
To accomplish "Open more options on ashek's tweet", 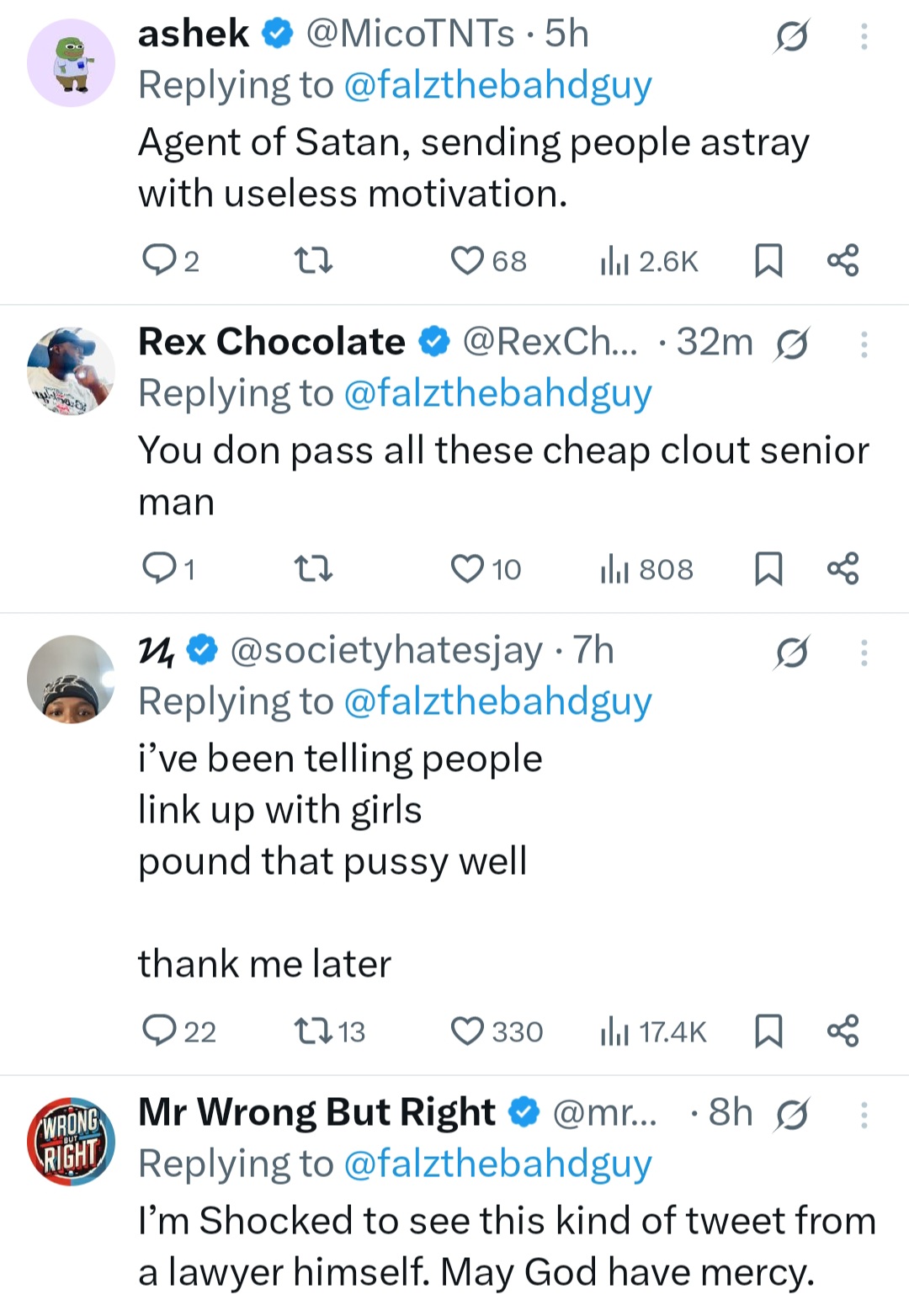I will pyautogui.click(x=864, y=36).
